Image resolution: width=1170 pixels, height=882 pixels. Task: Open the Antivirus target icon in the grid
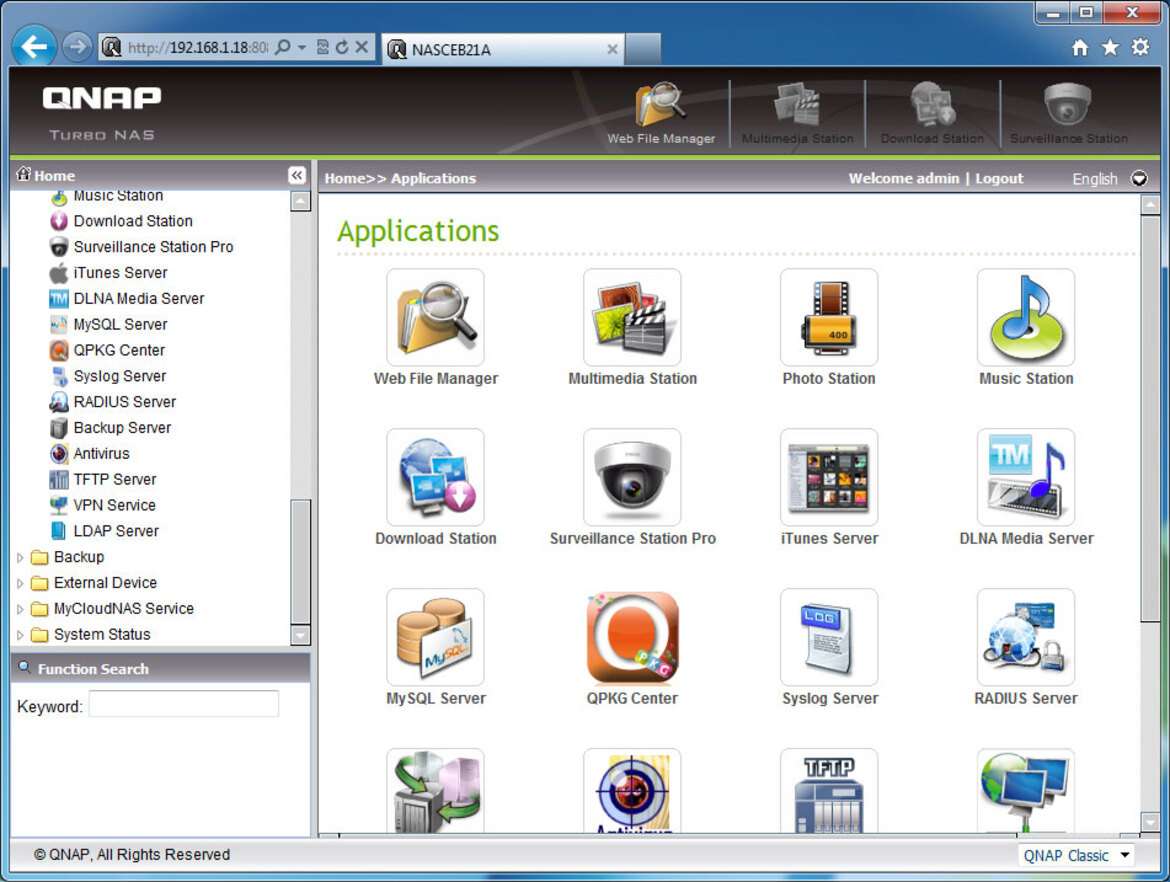[632, 790]
